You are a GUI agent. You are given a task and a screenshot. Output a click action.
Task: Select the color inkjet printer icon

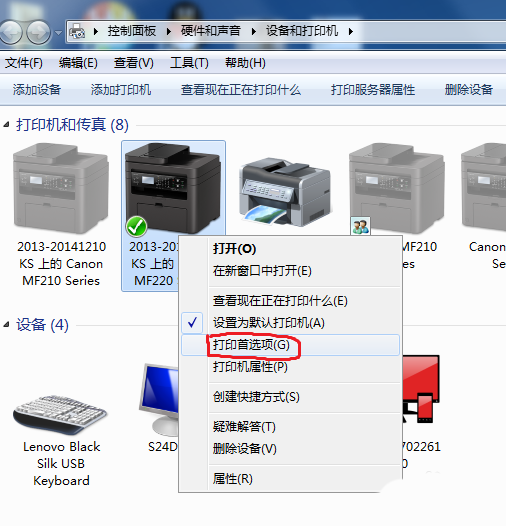point(285,192)
